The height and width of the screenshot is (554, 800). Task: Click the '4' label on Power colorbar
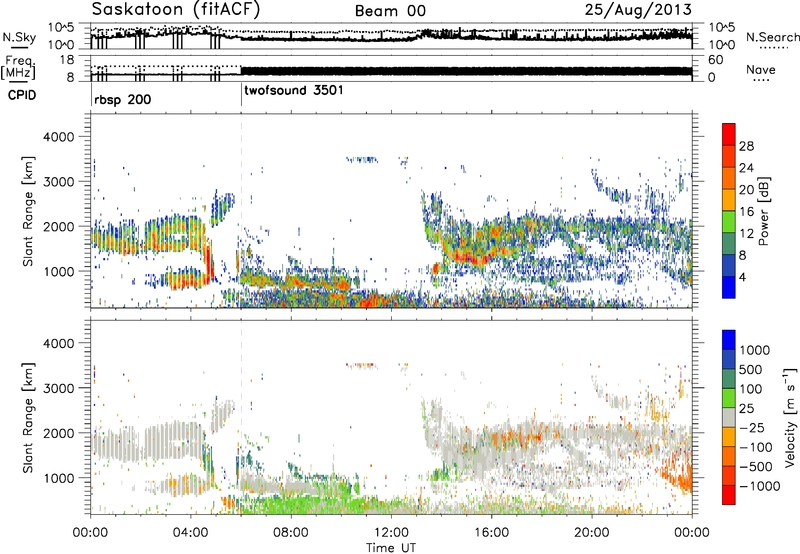[x=743, y=278]
